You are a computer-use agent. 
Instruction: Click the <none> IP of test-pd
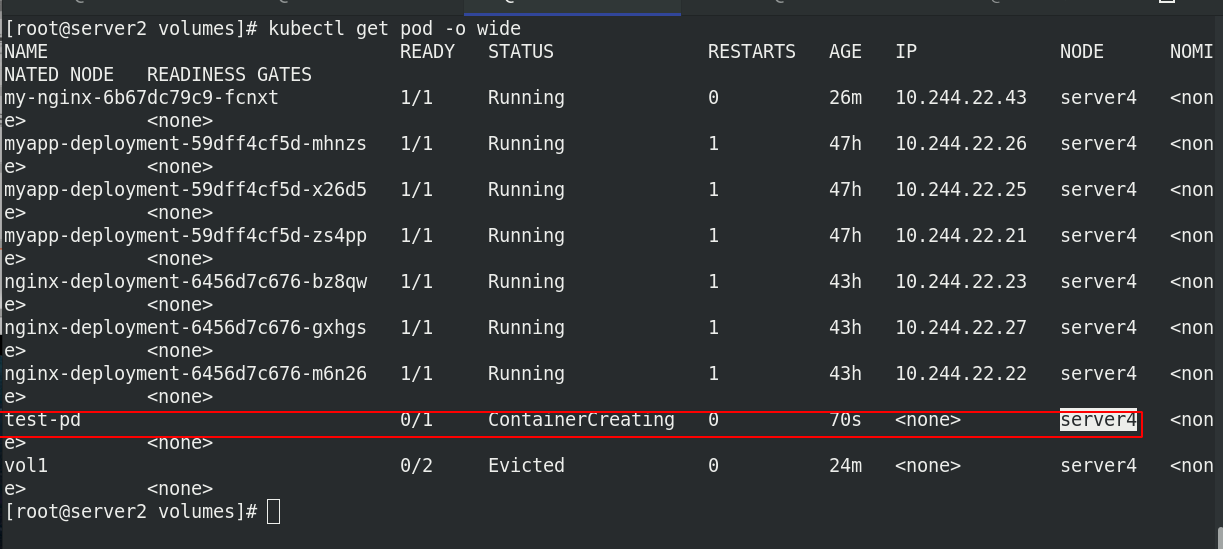pos(928,420)
